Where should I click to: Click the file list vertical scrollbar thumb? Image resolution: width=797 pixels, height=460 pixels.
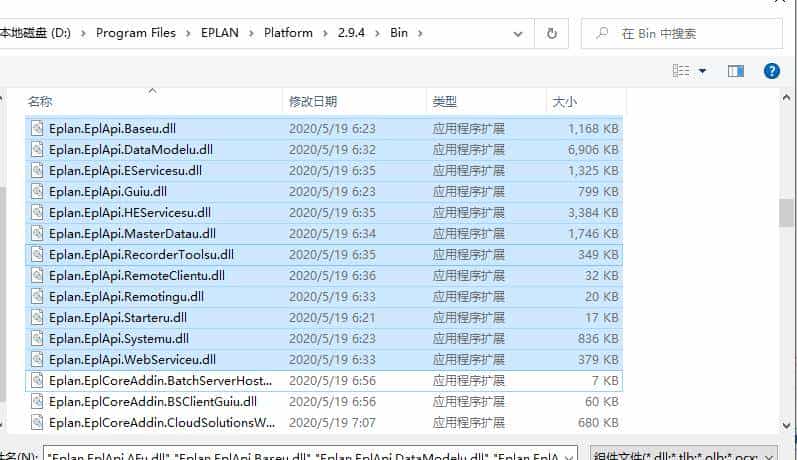[x=786, y=213]
